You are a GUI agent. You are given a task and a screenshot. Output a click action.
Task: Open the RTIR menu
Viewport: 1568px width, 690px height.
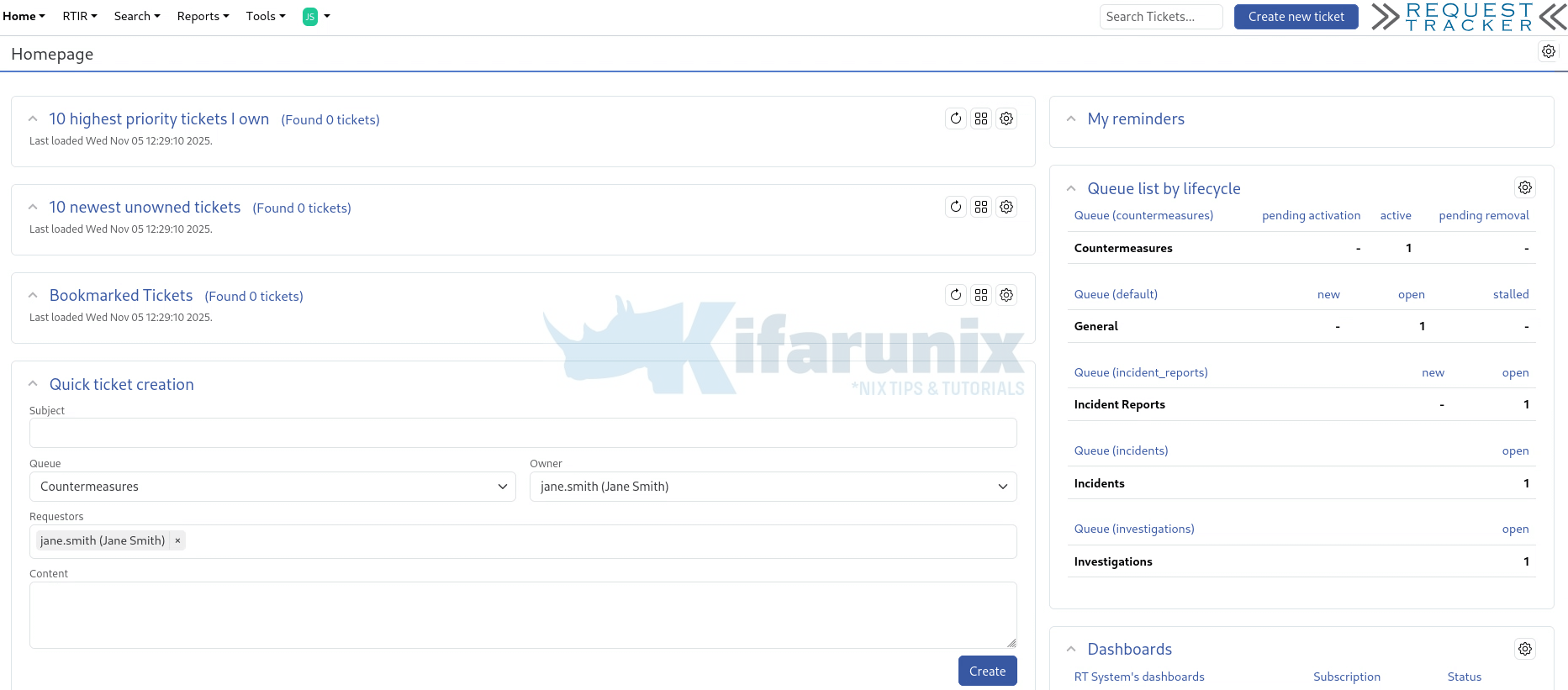80,16
